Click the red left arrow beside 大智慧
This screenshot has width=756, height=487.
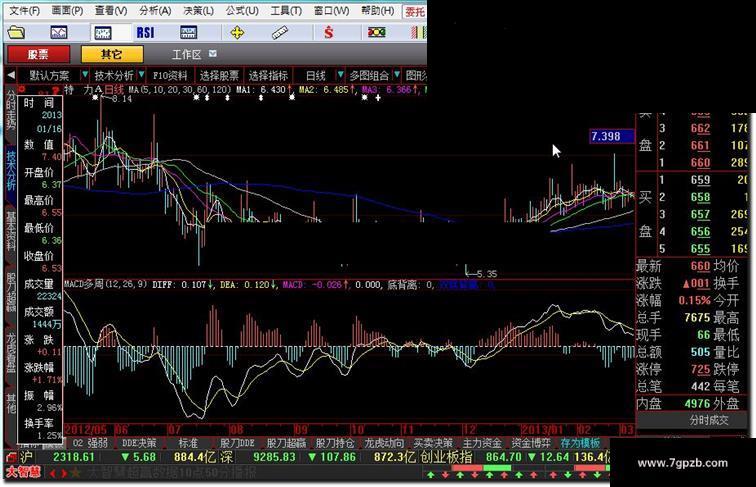pyautogui.click(x=54, y=473)
